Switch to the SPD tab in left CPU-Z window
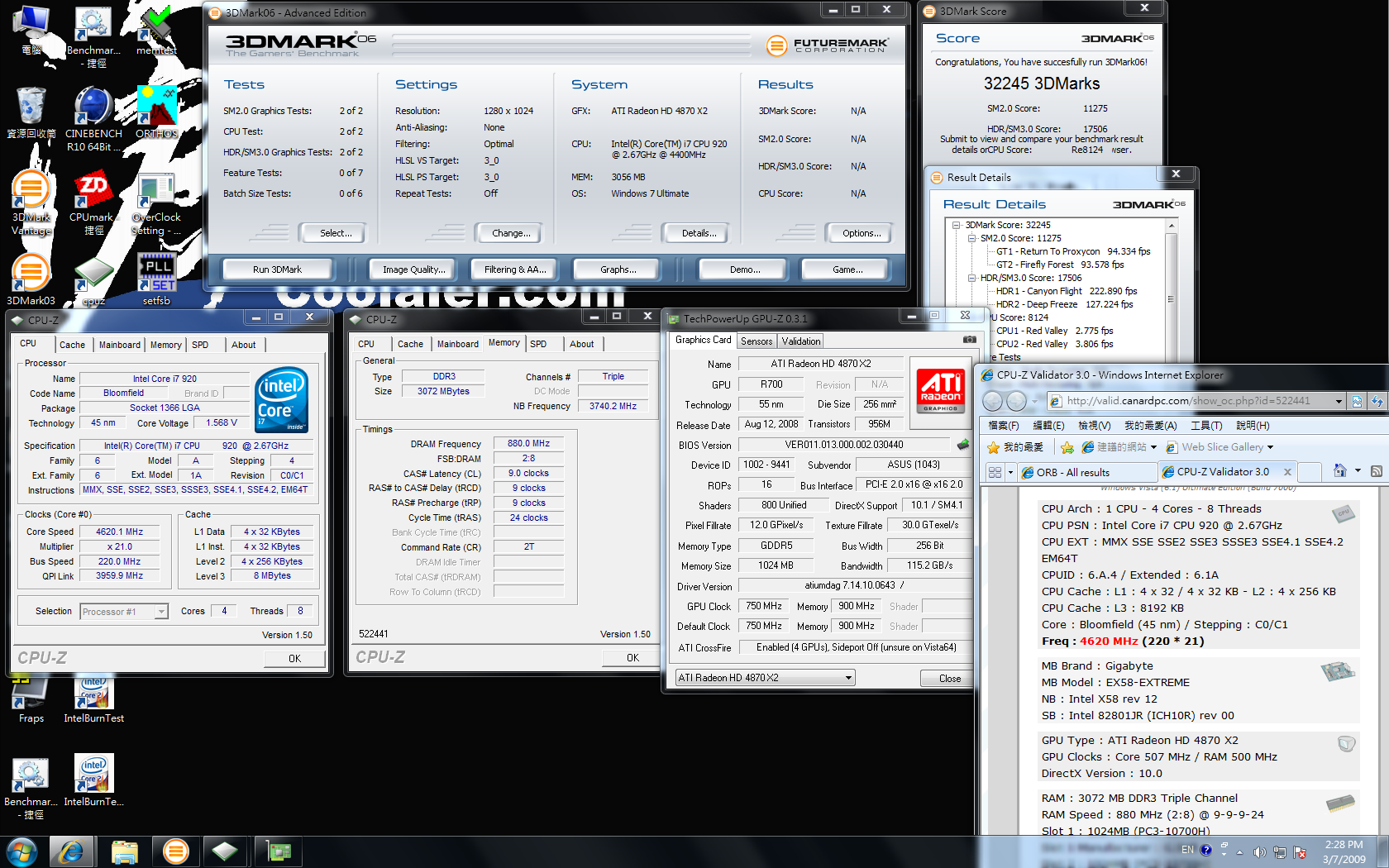 (x=200, y=345)
